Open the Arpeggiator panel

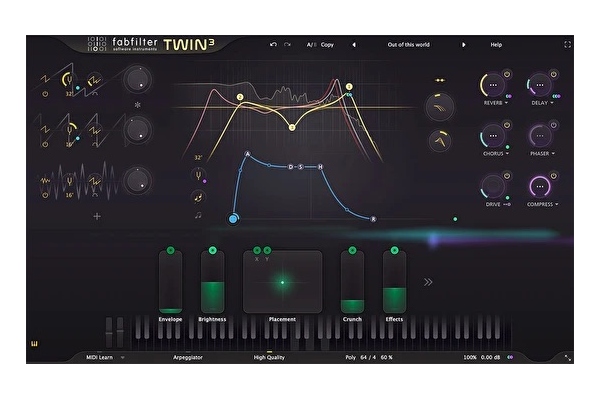coord(188,357)
